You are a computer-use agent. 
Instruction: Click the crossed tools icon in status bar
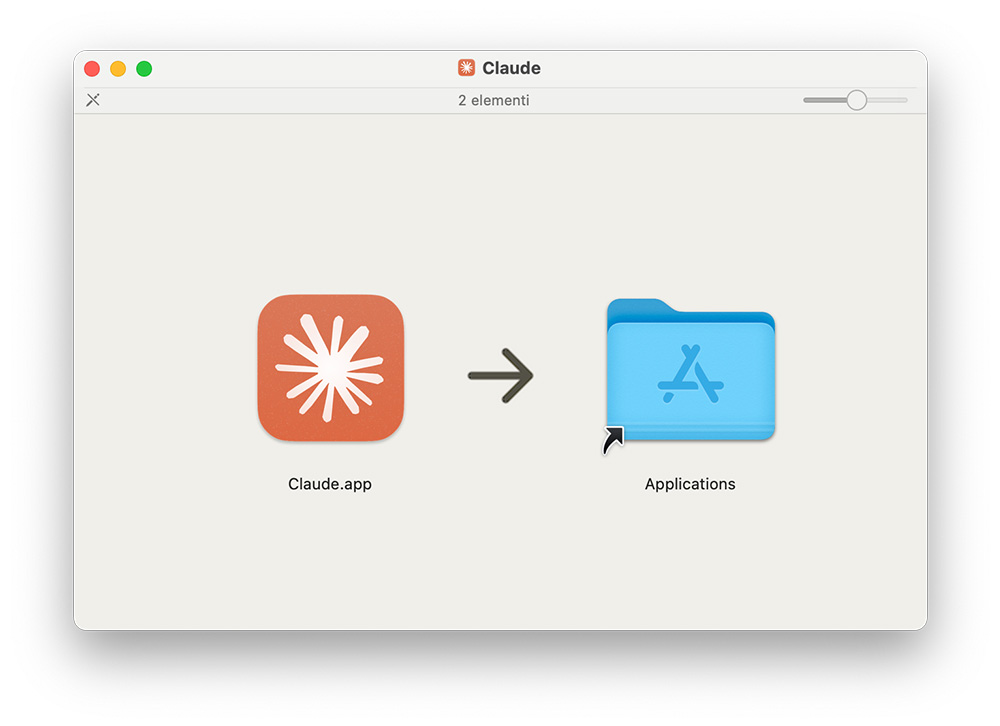coord(93,100)
